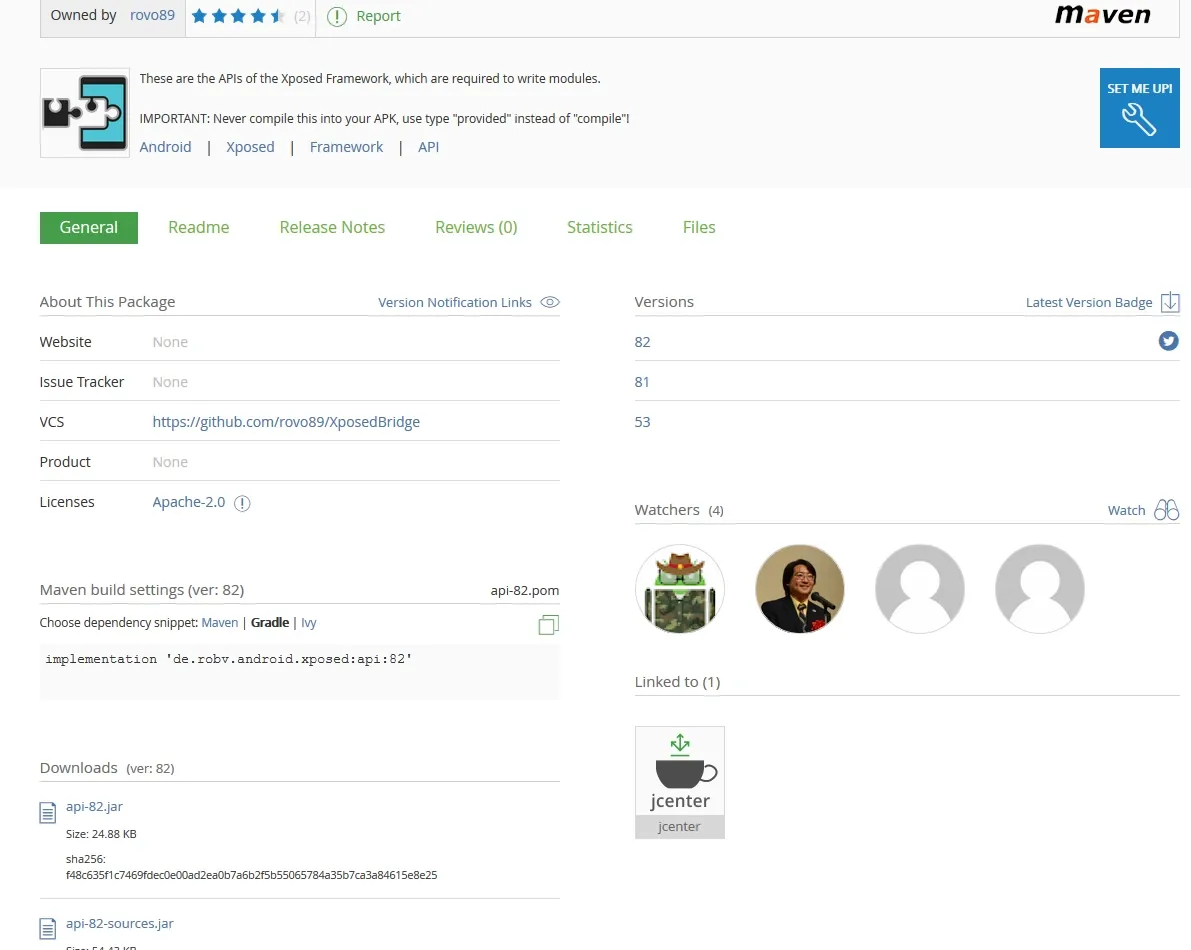
Task: Click the API tag link
Action: pyautogui.click(x=428, y=147)
